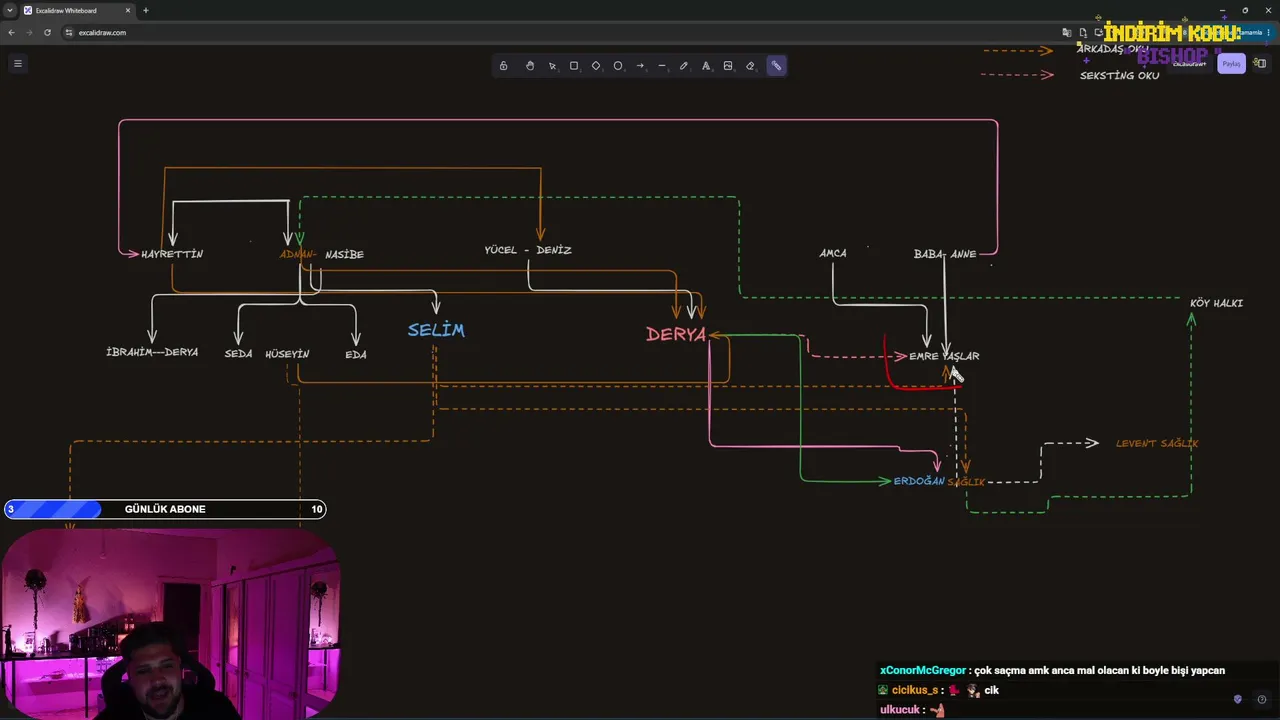Expand the browser tab search dropdown
This screenshot has width=1280, height=720.
click(x=9, y=10)
